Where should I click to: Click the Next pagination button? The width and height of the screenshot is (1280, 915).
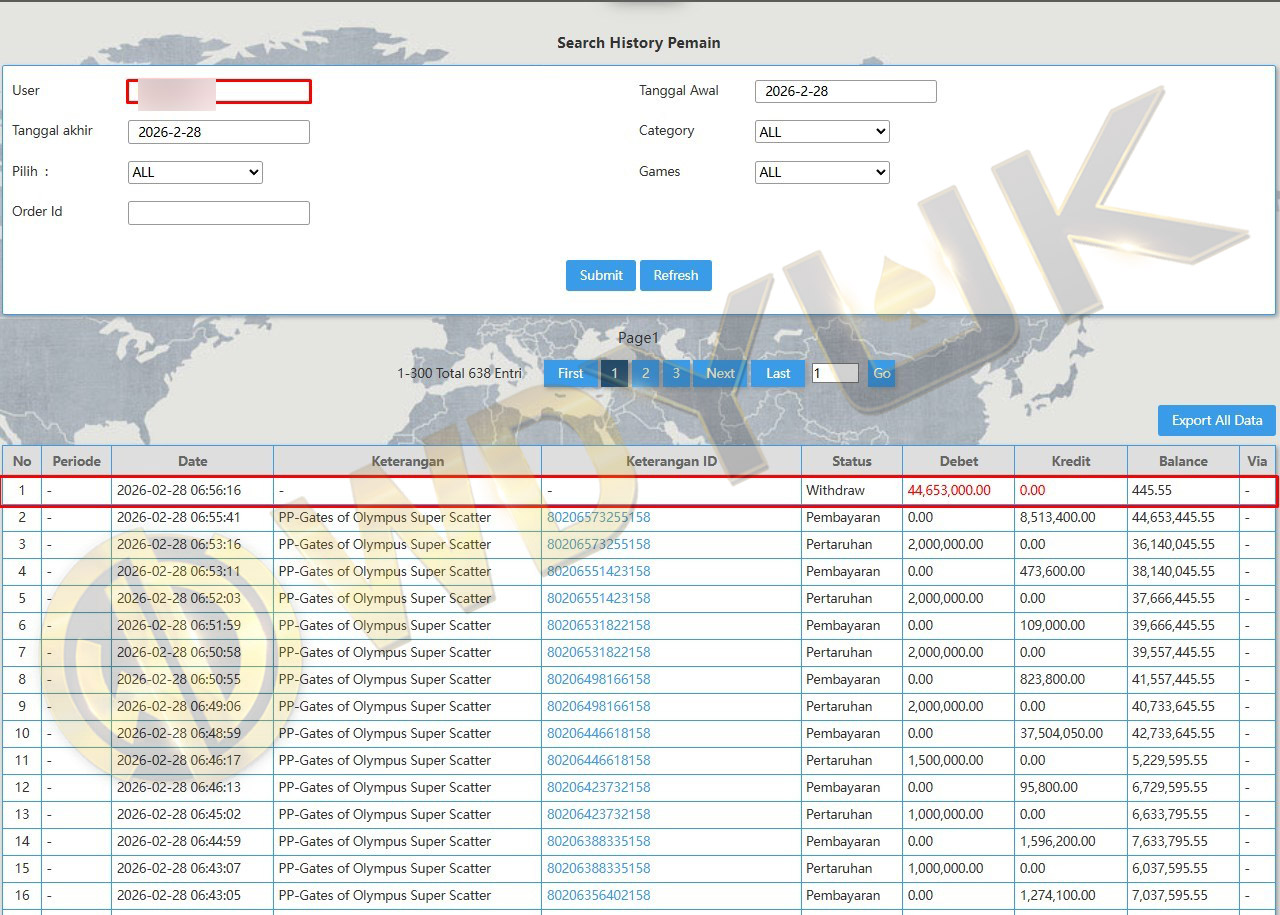pos(720,373)
